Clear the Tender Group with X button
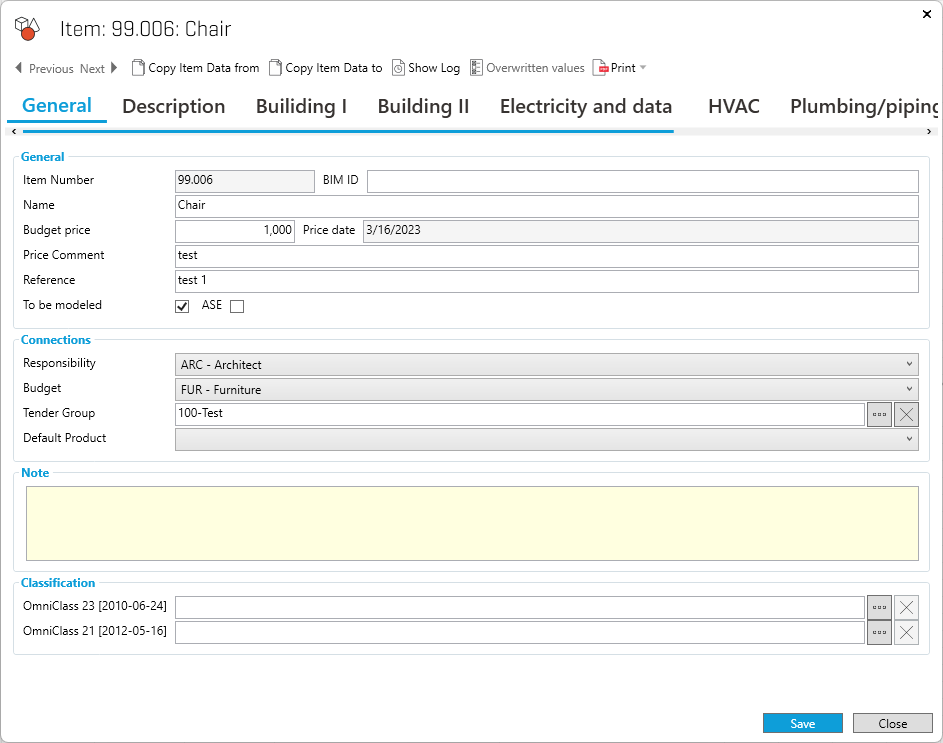The width and height of the screenshot is (943, 743). [x=906, y=414]
